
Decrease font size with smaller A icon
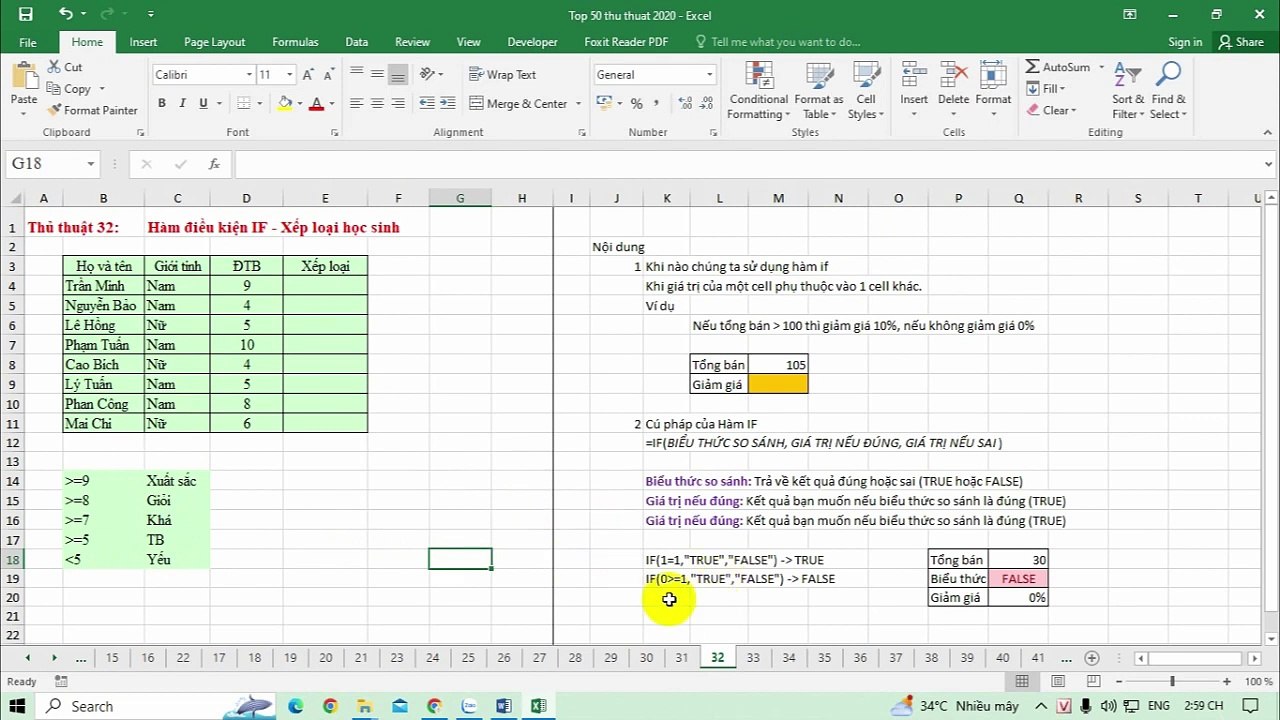330,75
